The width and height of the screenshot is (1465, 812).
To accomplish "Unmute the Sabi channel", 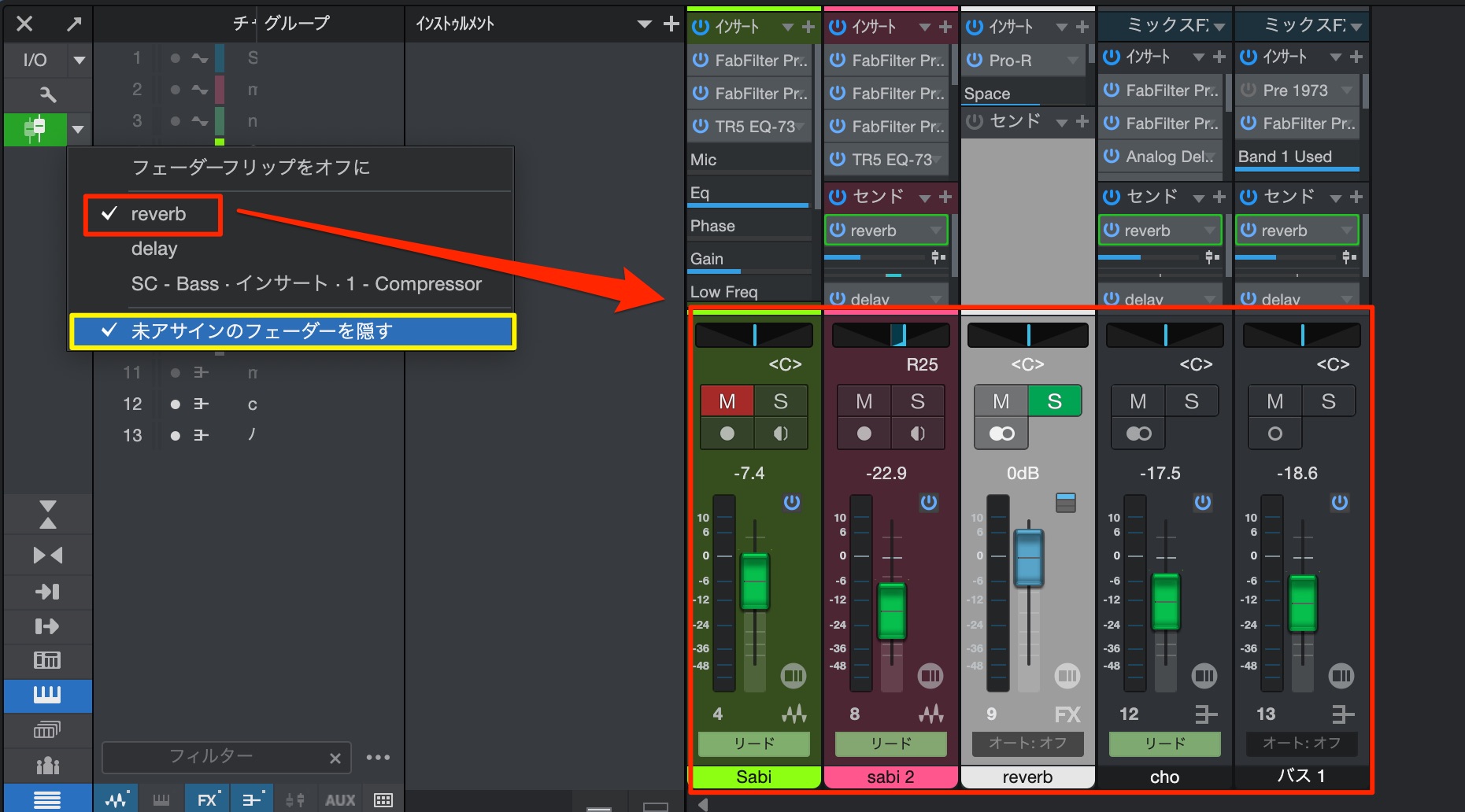I will (727, 401).
